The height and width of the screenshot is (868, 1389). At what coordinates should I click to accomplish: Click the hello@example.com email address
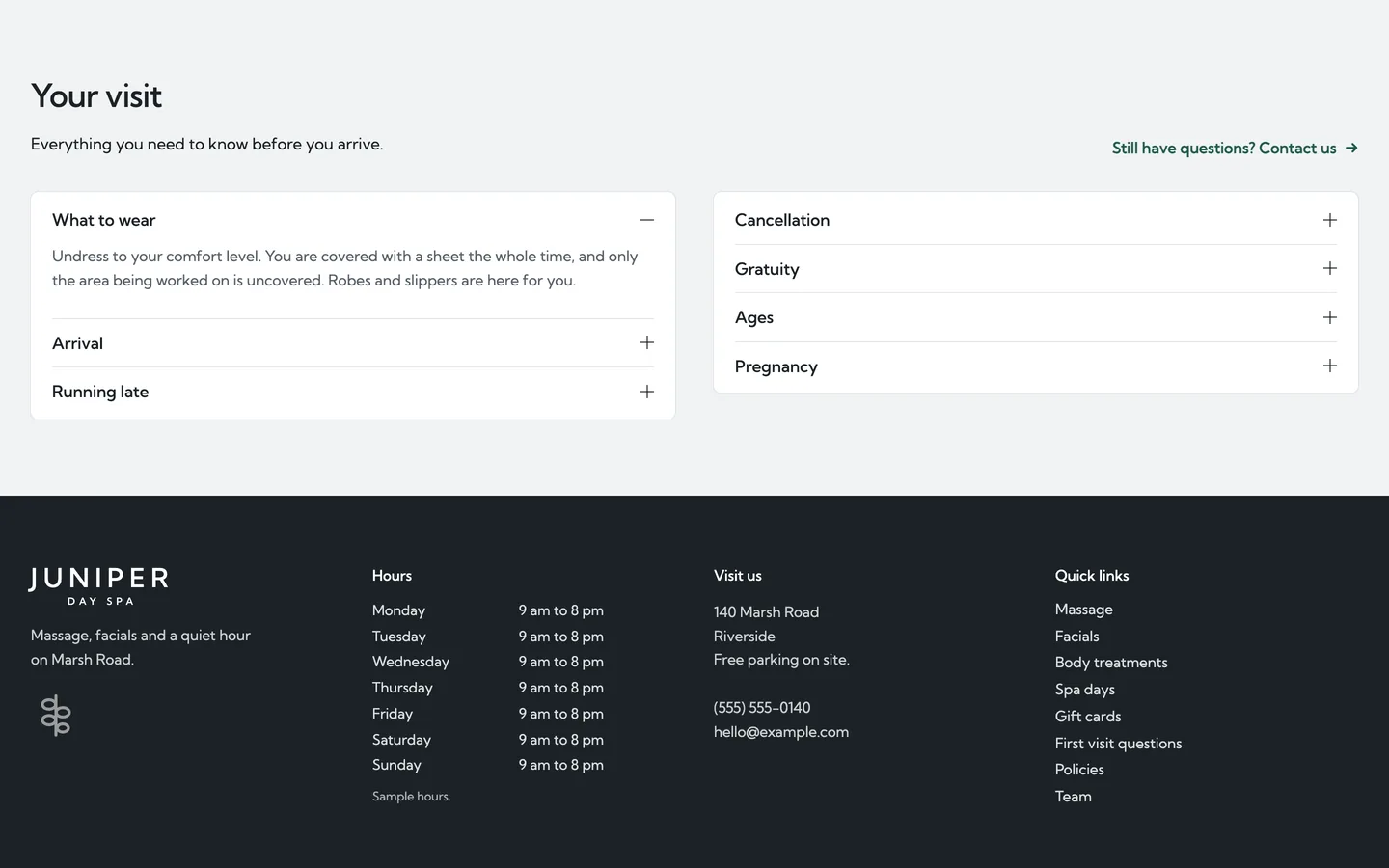point(781,732)
